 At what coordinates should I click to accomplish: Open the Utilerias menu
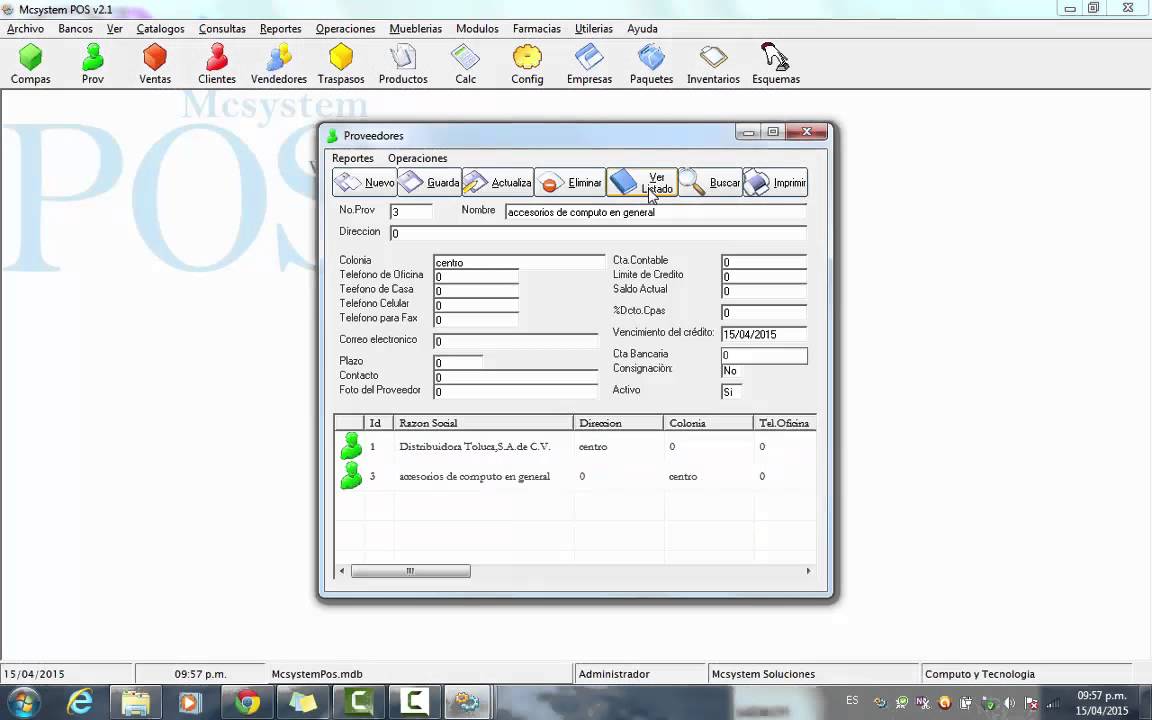[x=594, y=29]
